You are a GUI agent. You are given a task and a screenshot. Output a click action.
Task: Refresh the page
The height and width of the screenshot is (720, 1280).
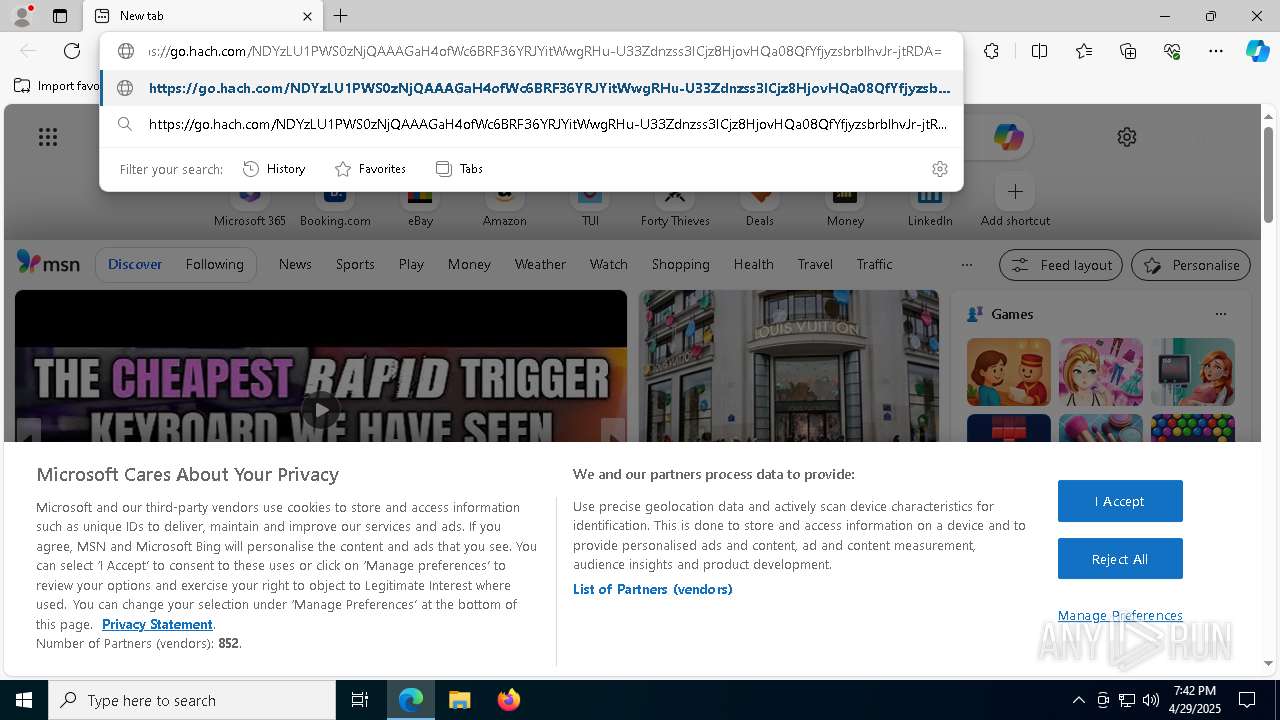[x=72, y=51]
